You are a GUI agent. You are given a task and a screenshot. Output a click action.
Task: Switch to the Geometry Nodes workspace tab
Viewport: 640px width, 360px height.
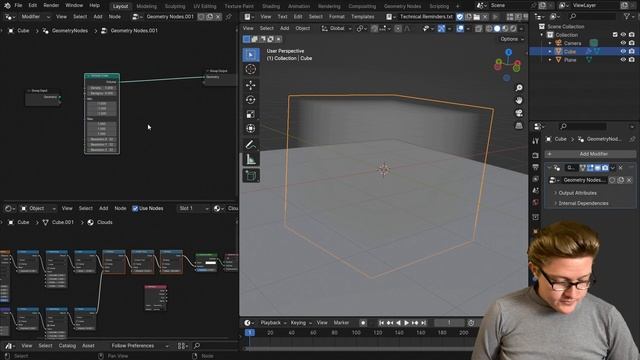tap(402, 6)
